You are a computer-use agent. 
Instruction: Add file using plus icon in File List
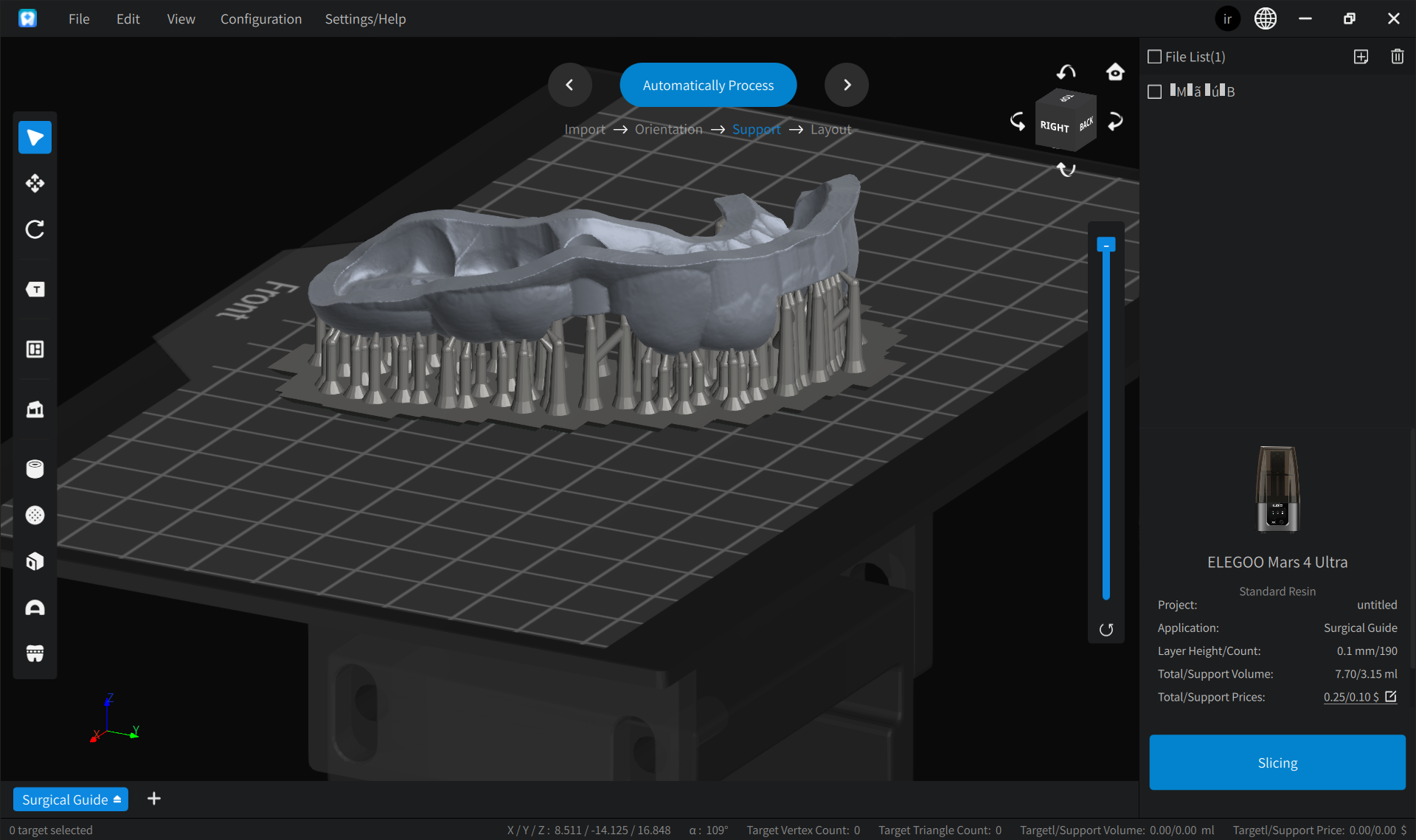pyautogui.click(x=1361, y=57)
